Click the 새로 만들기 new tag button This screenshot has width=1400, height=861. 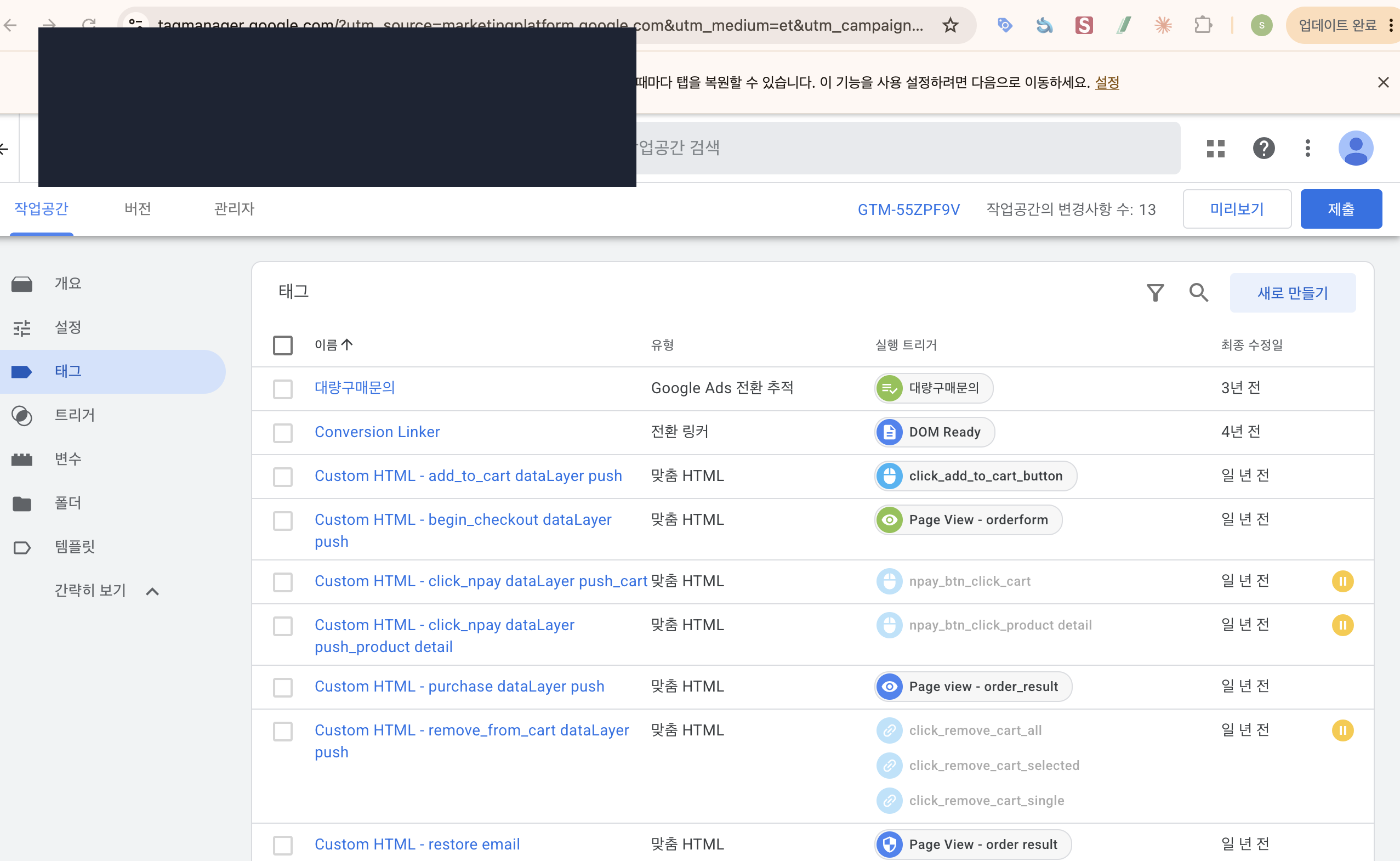(1293, 293)
